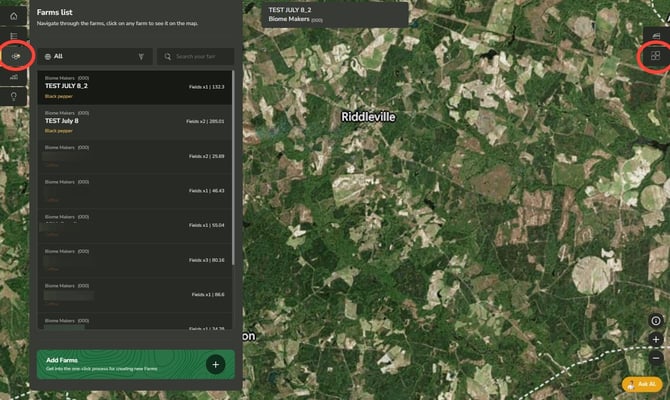Click Fields x2 | 205.01 value
The image size is (670, 400).
click(205, 122)
